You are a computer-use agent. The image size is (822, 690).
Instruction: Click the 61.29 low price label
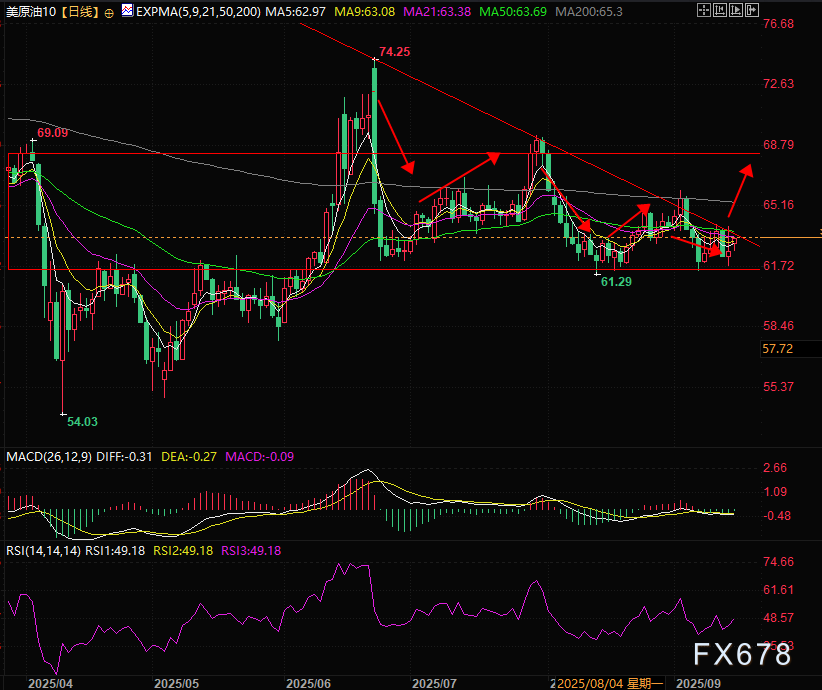pos(616,283)
